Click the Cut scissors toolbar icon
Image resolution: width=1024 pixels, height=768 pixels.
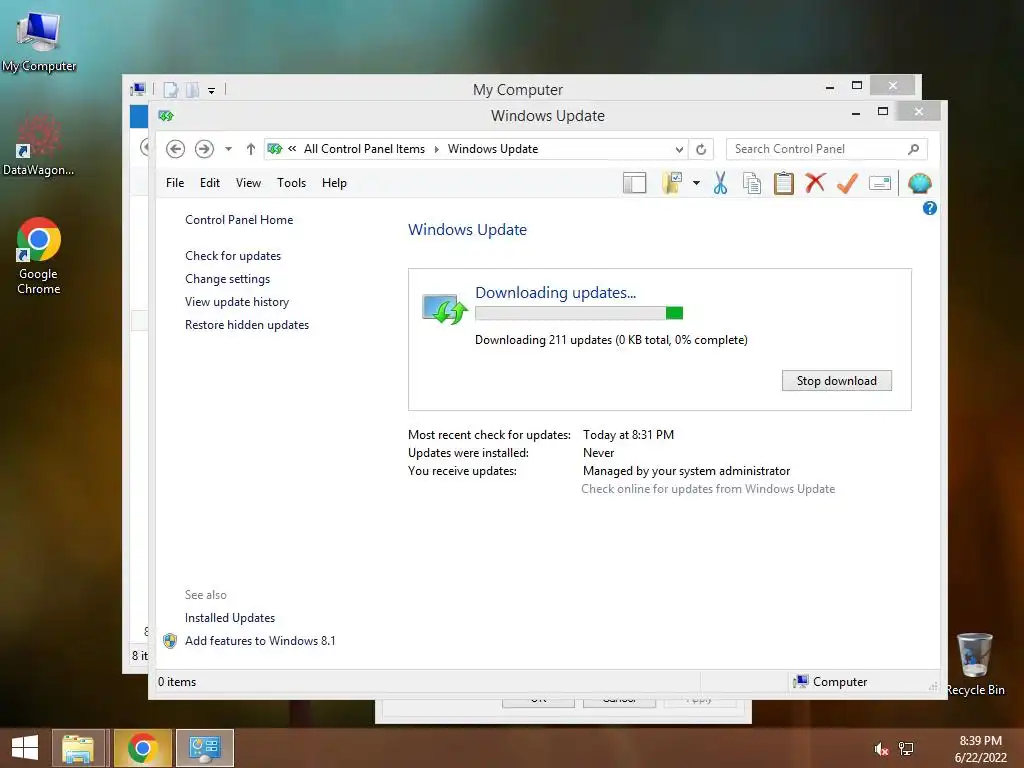[x=720, y=184]
